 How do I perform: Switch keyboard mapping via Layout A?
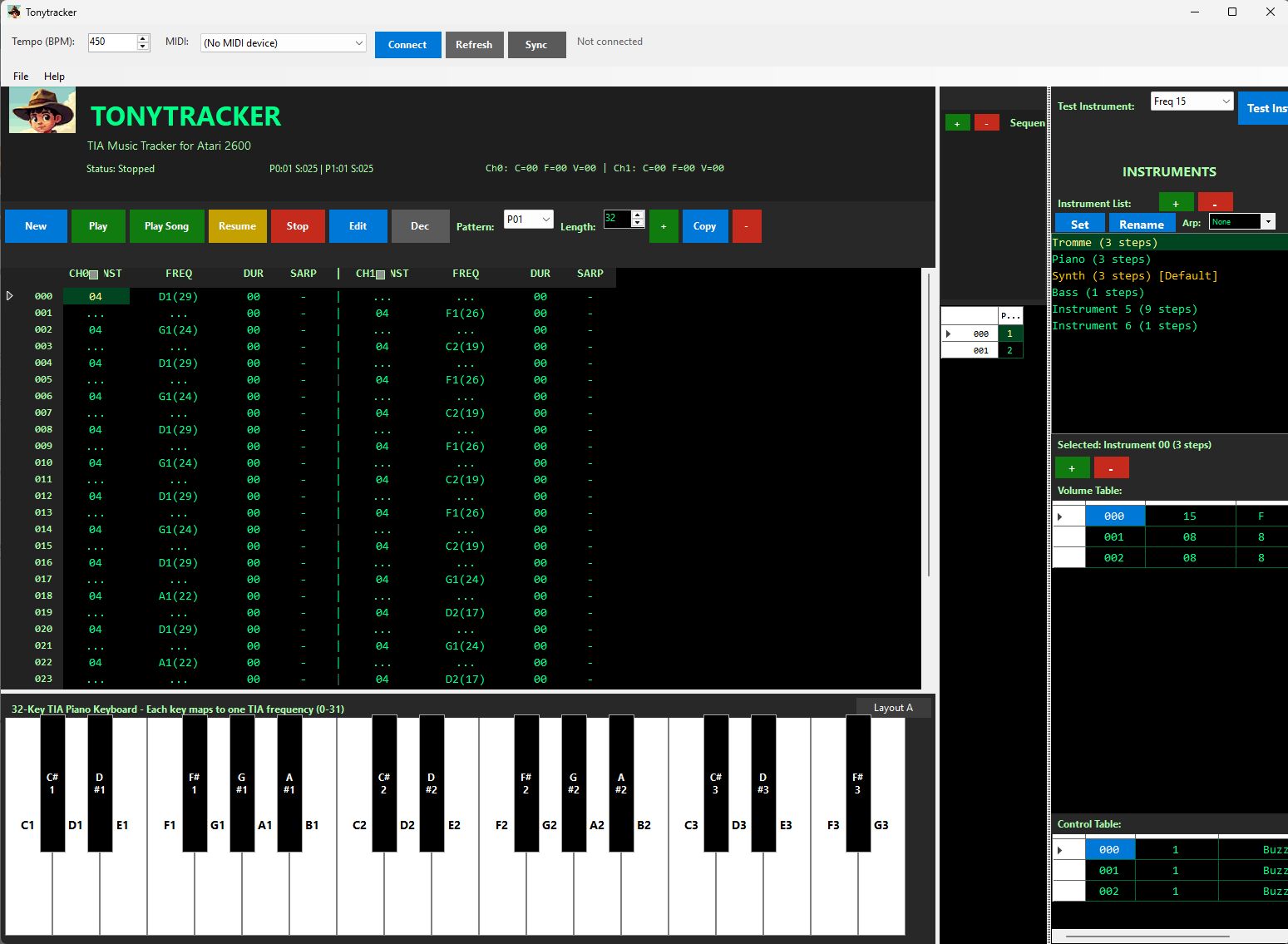(892, 708)
